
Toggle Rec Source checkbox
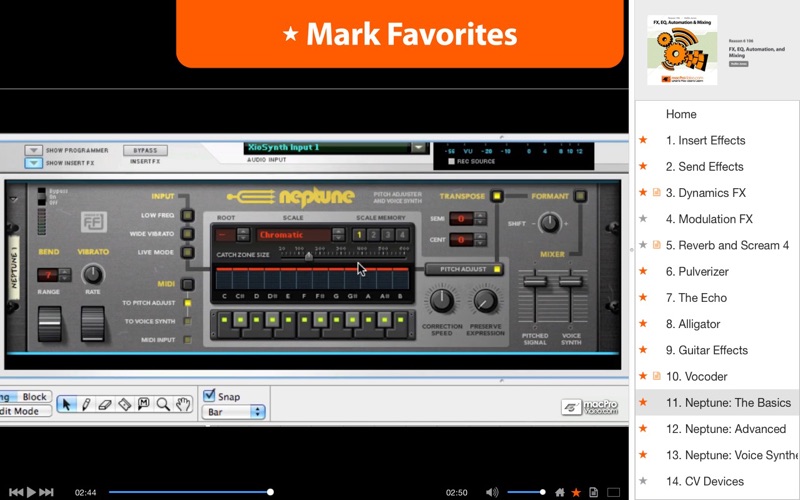pyautogui.click(x=451, y=161)
